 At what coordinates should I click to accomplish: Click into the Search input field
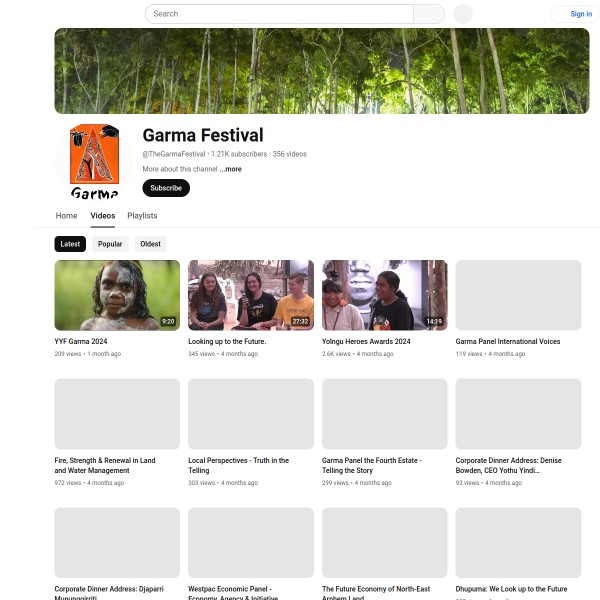pos(279,14)
